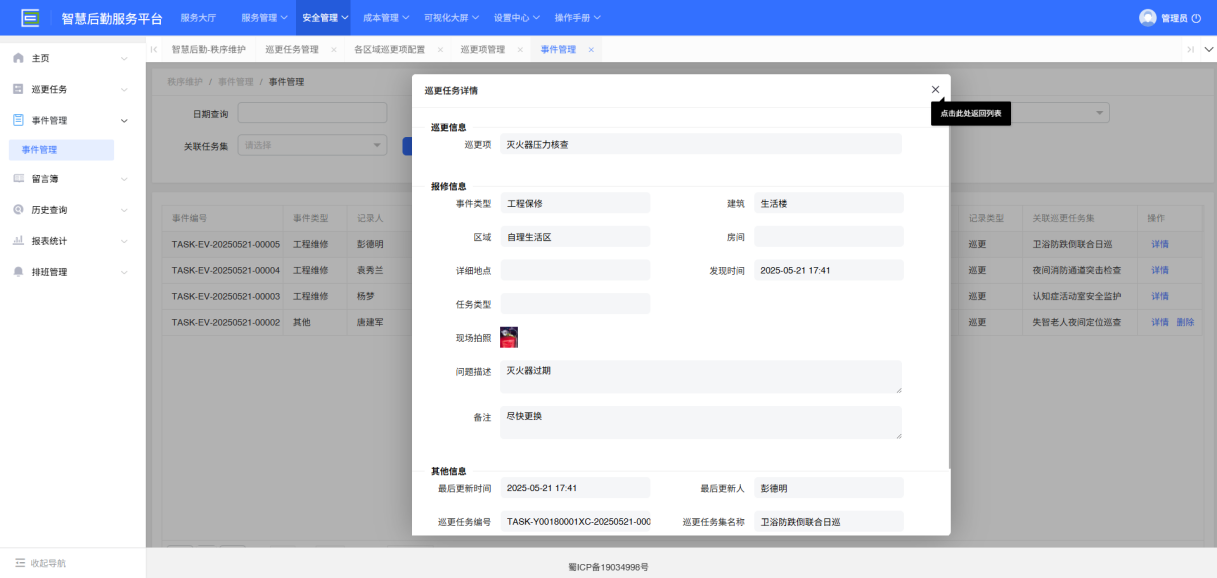
Task: Click TASK-EV-20250521-00005 cell in table
Action: pyautogui.click(x=225, y=244)
